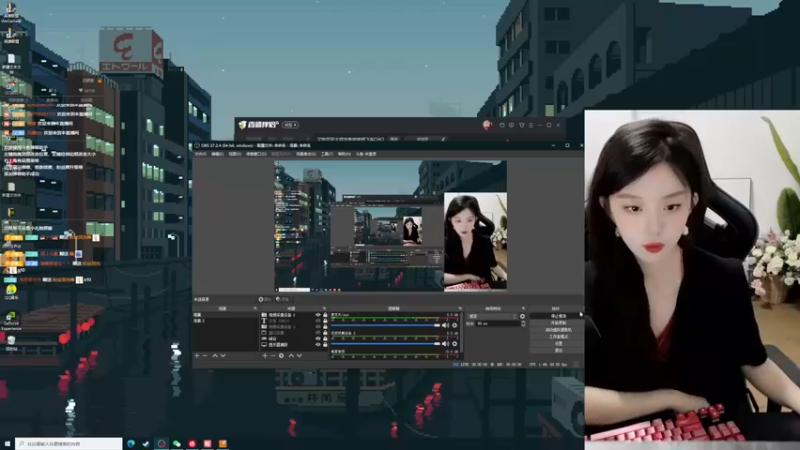Screen dimensions: 800x450
Task: Click the Windows taskbar search box
Action: (68, 444)
